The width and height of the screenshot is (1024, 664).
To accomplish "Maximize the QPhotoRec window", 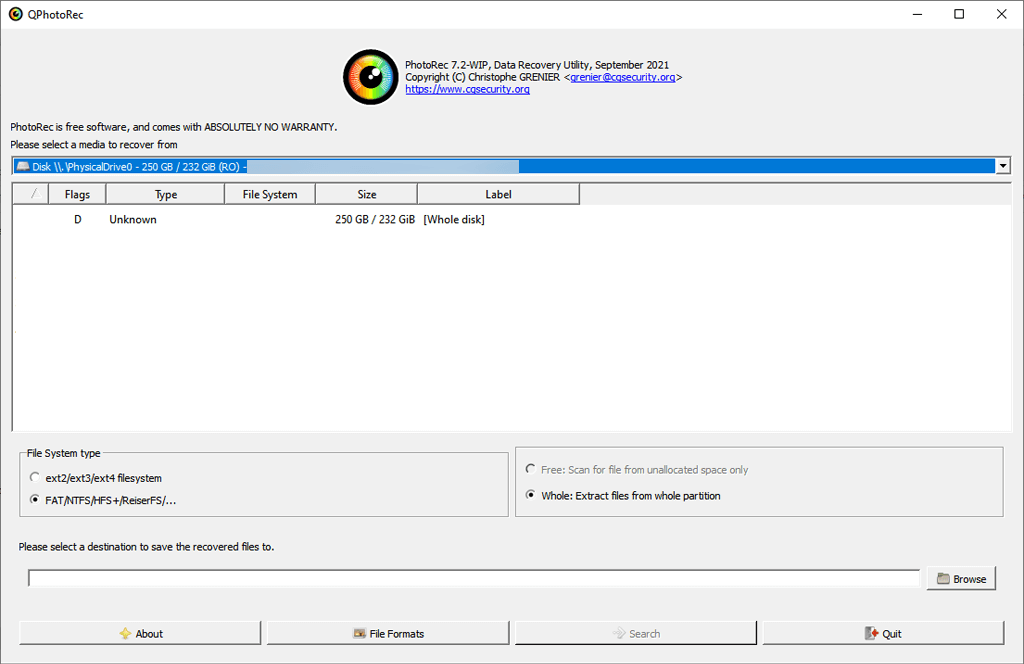I will point(959,14).
